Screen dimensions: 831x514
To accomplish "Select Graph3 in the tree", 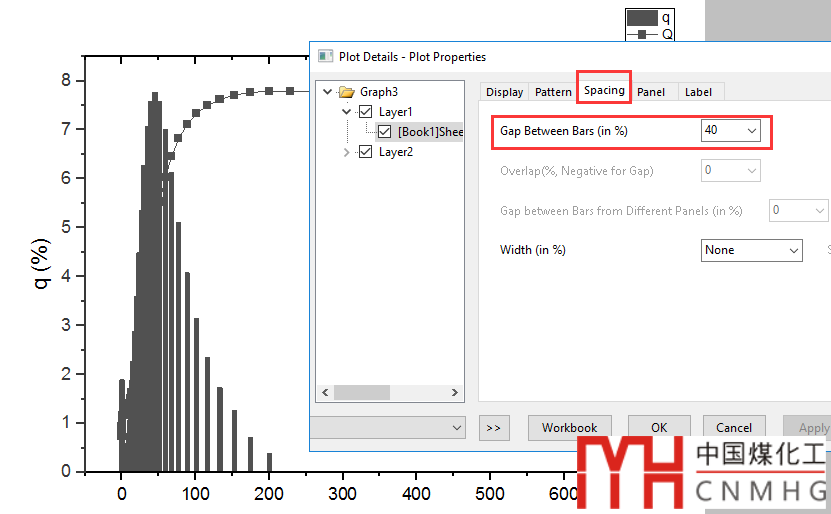I will 379,92.
